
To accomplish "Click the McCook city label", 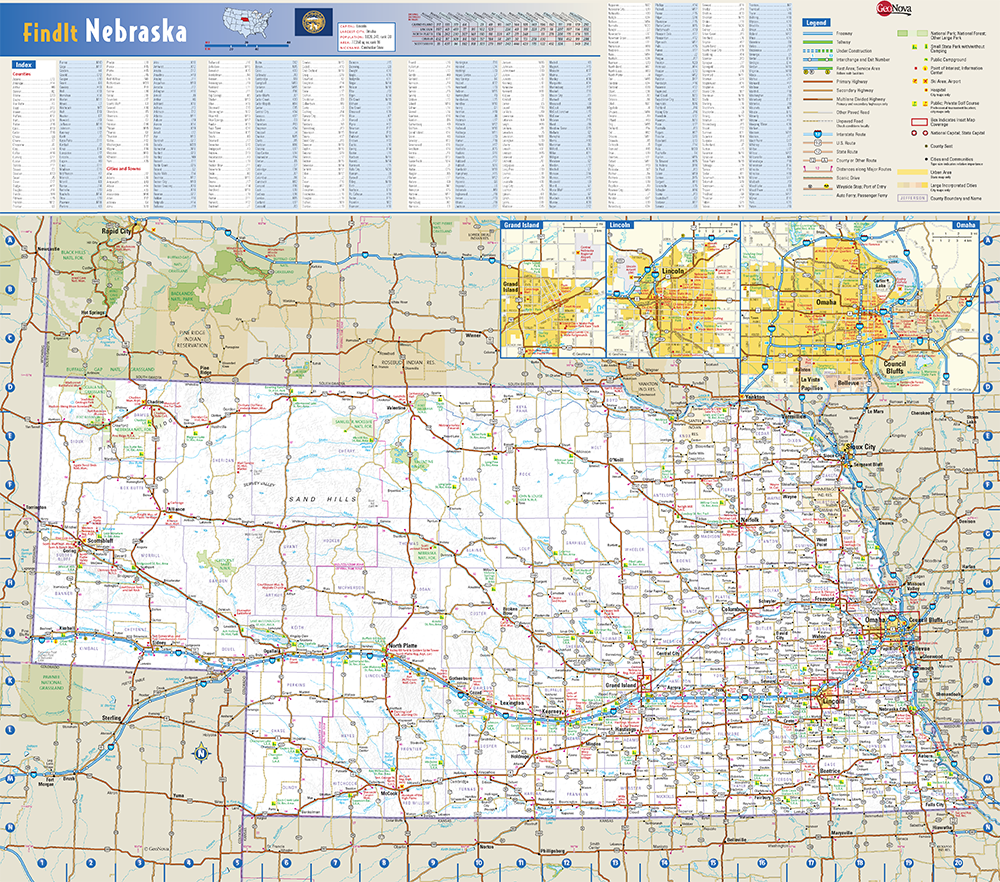I will [x=390, y=793].
